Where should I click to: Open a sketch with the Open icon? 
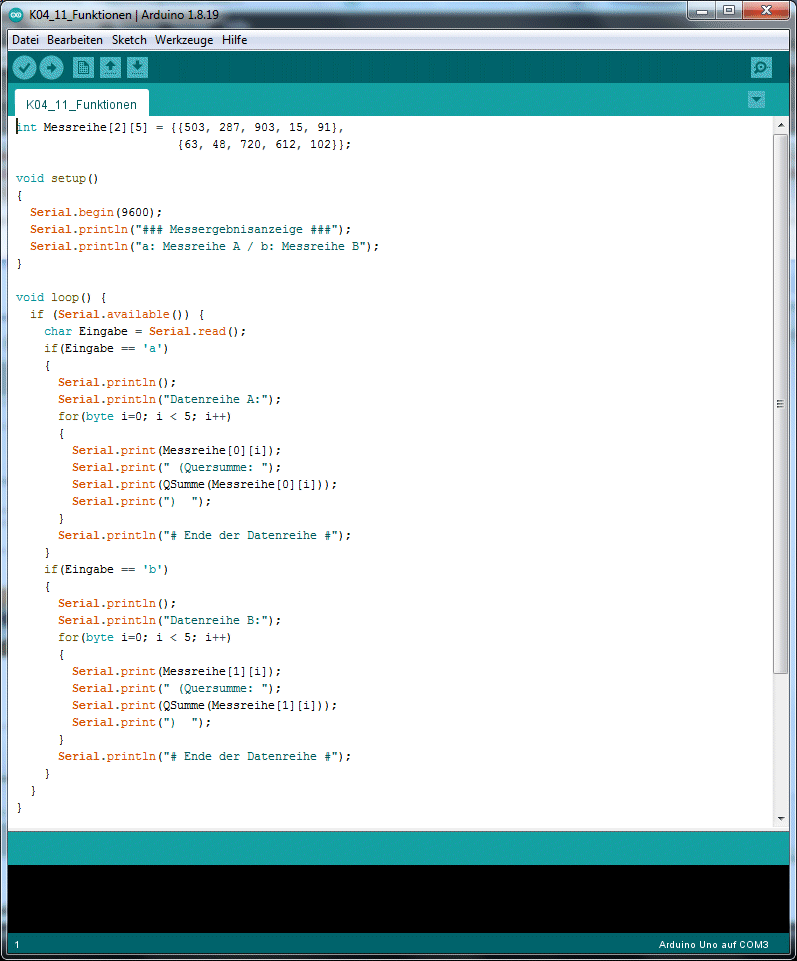pyautogui.click(x=110, y=67)
